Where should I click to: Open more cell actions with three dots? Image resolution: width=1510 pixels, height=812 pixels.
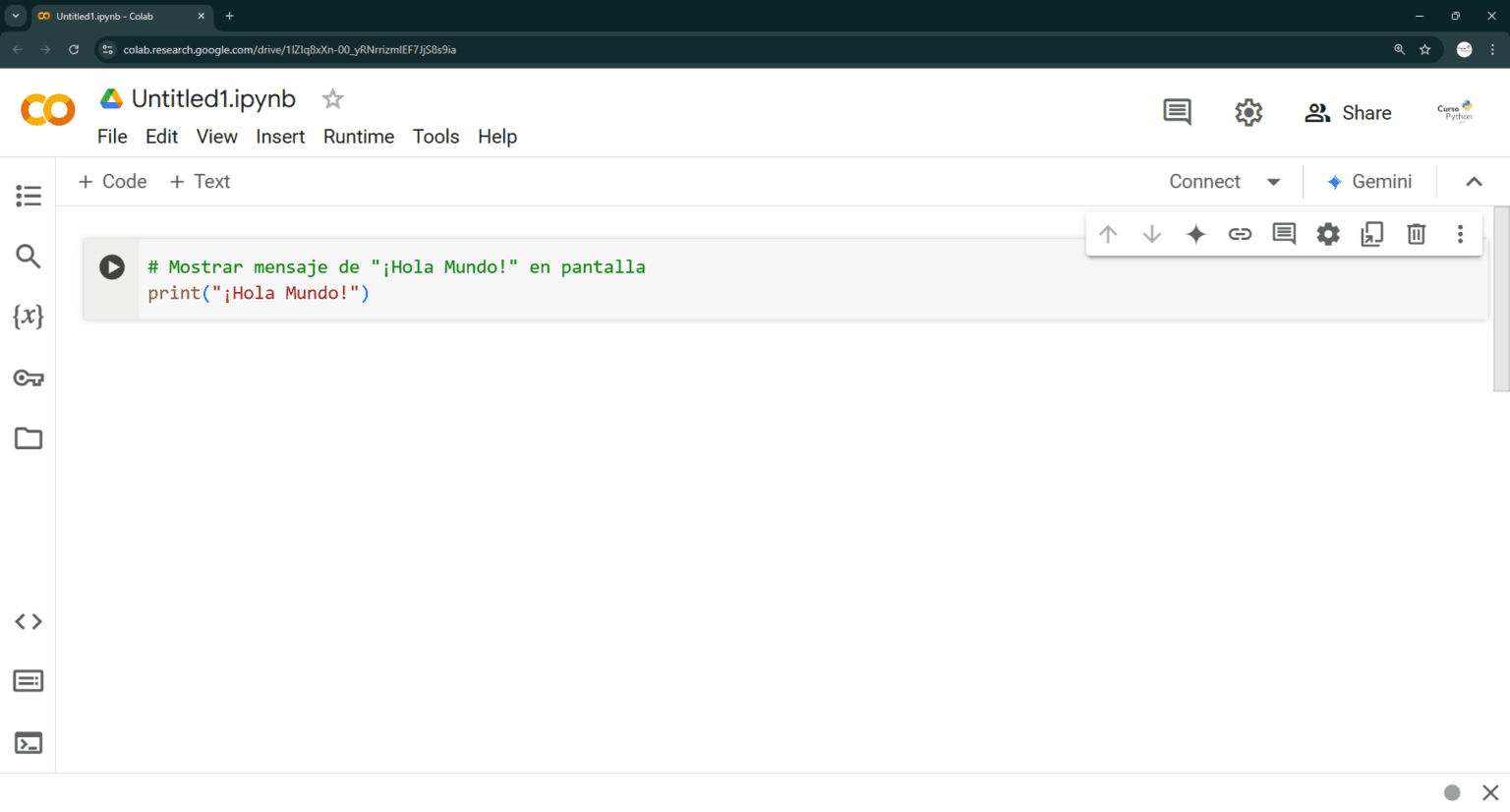(1461, 234)
